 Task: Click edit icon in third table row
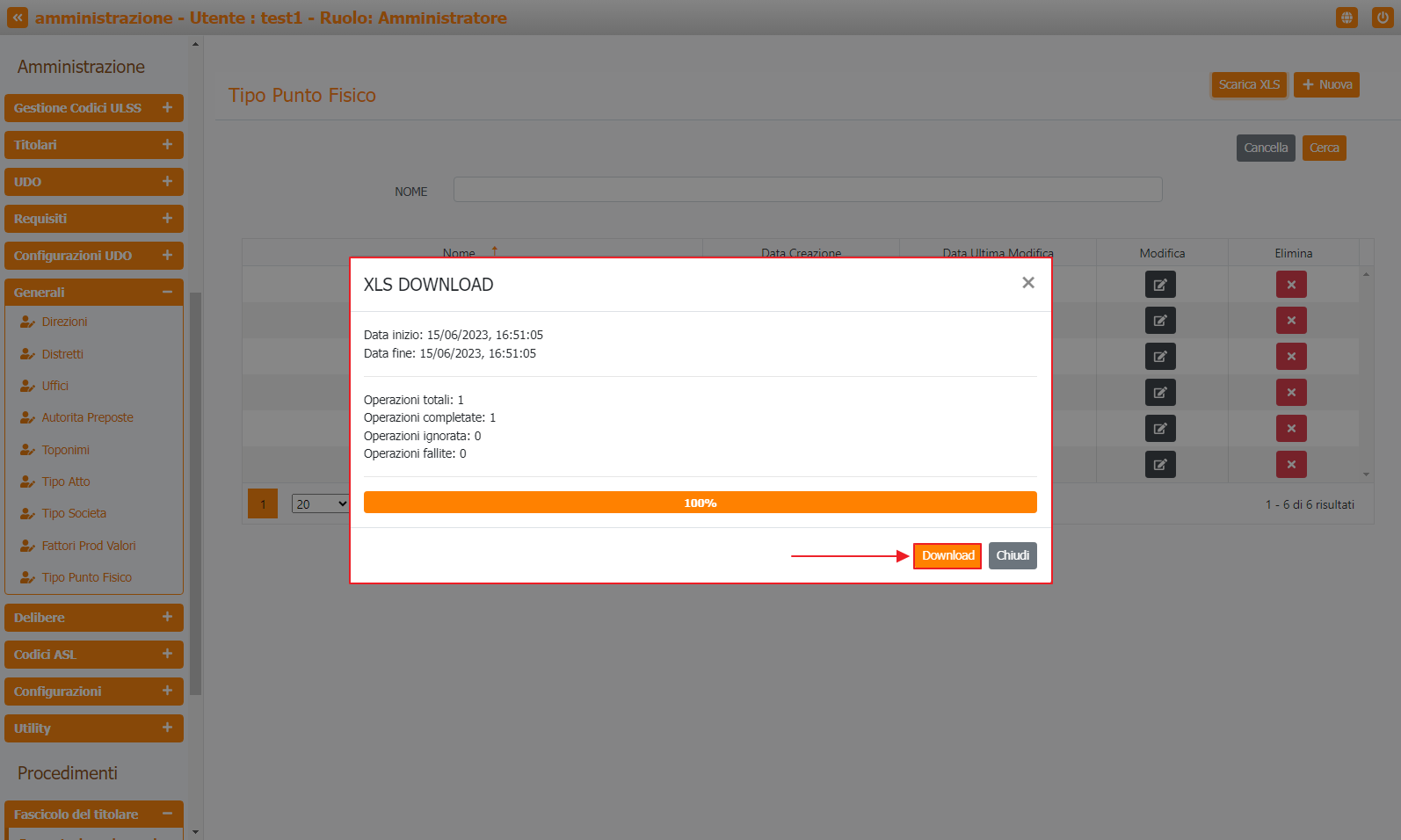click(1160, 357)
